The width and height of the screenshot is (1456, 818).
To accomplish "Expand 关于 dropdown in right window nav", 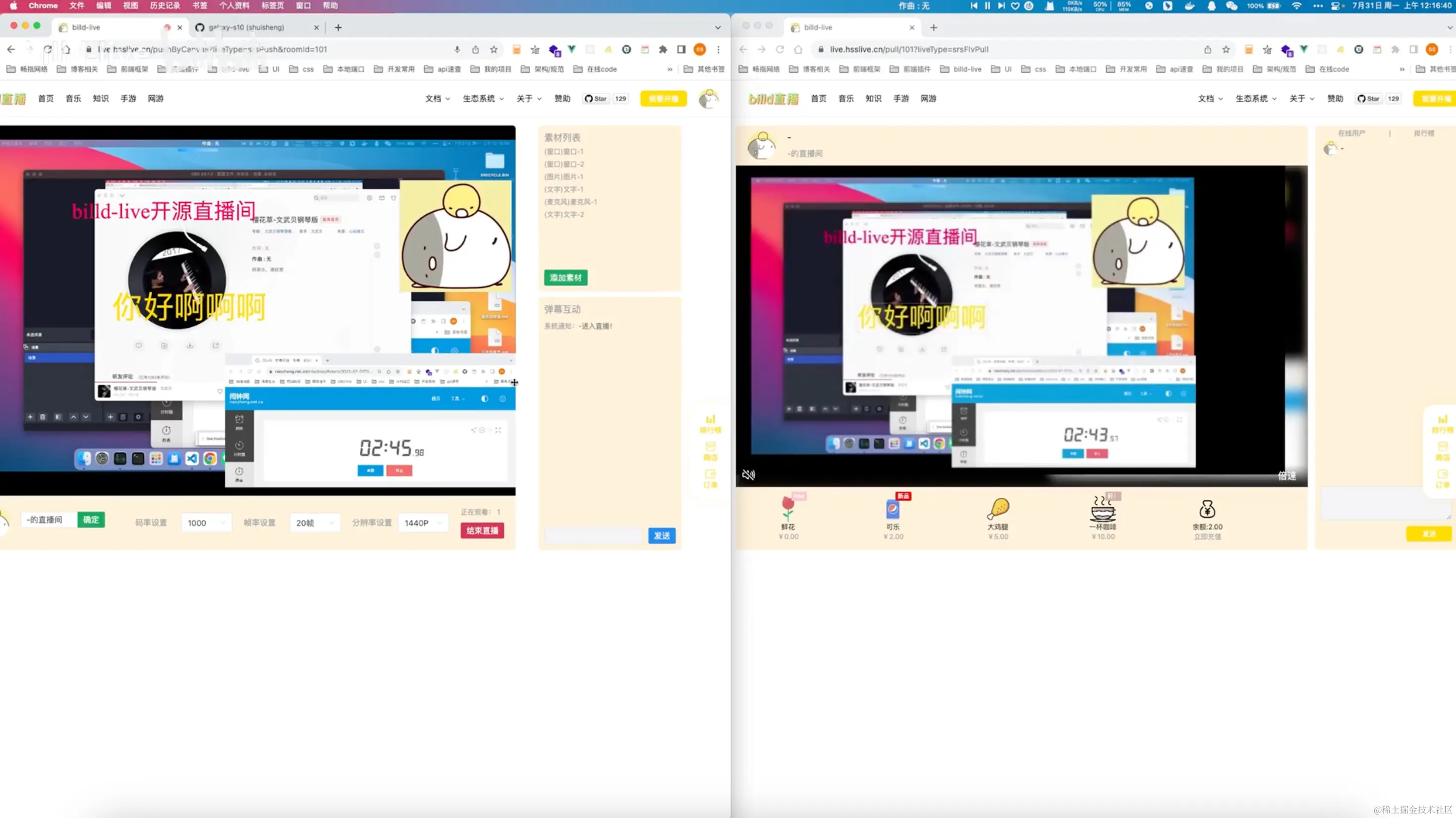I will [1302, 98].
